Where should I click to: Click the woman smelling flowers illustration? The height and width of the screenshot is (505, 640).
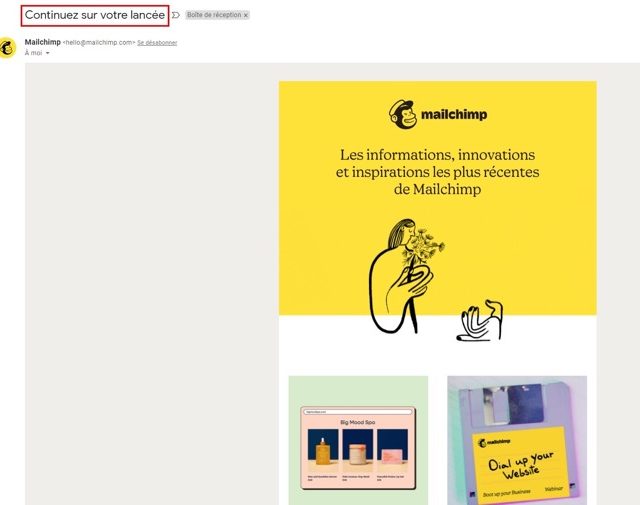click(406, 276)
